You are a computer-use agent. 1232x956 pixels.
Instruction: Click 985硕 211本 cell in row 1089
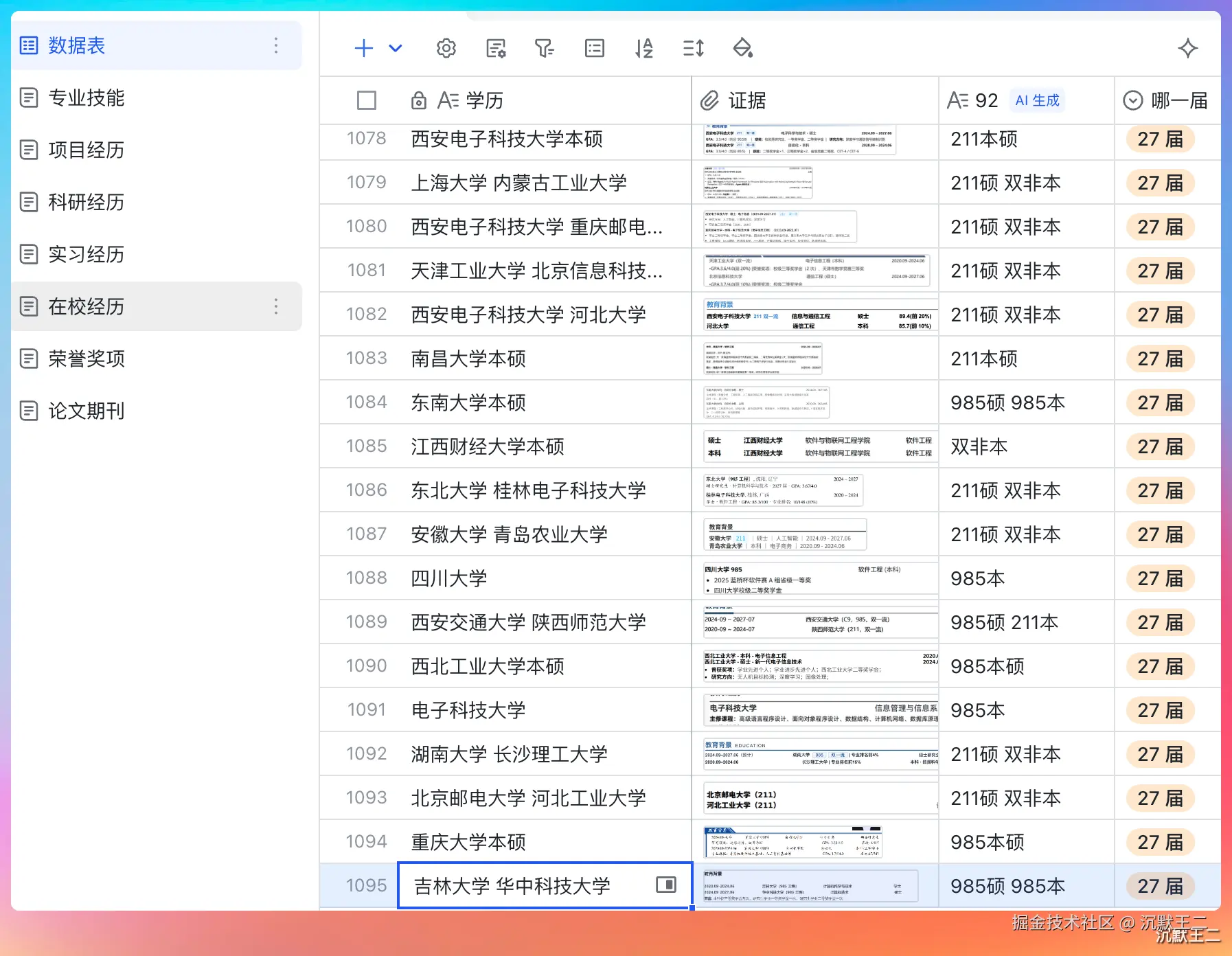(1027, 622)
